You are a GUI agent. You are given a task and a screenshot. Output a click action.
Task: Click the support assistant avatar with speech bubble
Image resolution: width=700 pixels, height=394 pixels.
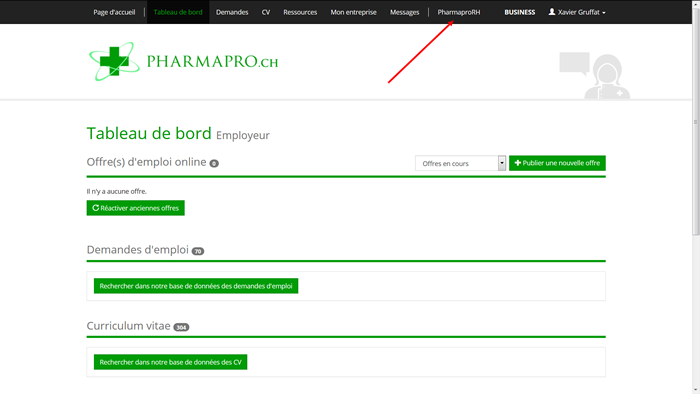coord(595,75)
